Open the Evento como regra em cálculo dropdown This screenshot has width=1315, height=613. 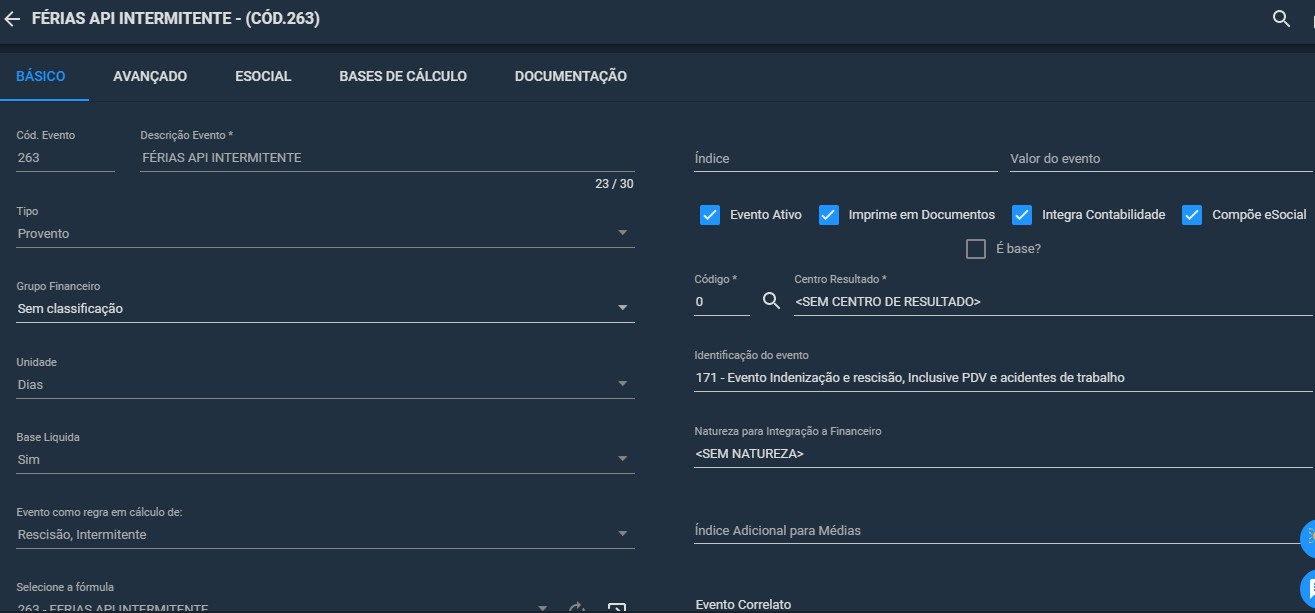point(325,535)
